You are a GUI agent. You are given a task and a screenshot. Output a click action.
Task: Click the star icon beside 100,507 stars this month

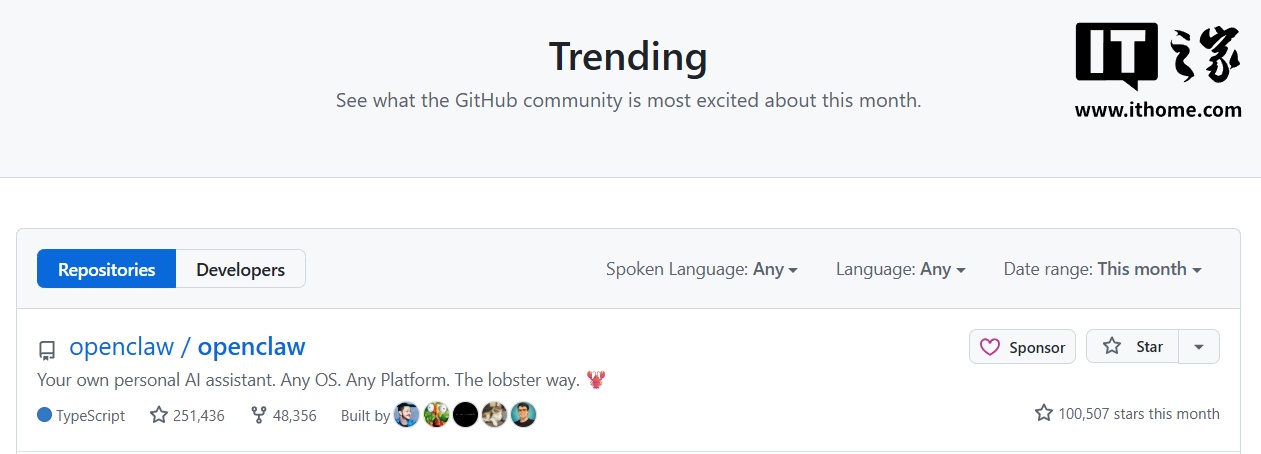(1044, 413)
